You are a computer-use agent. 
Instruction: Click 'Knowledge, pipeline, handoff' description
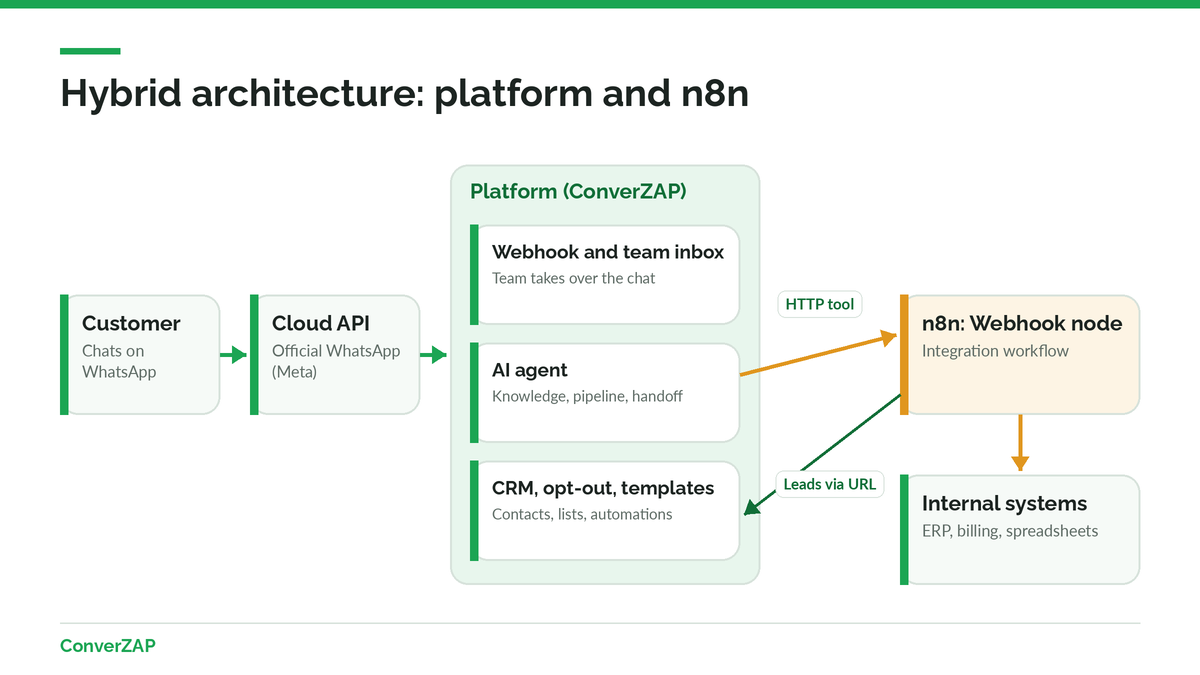point(587,396)
